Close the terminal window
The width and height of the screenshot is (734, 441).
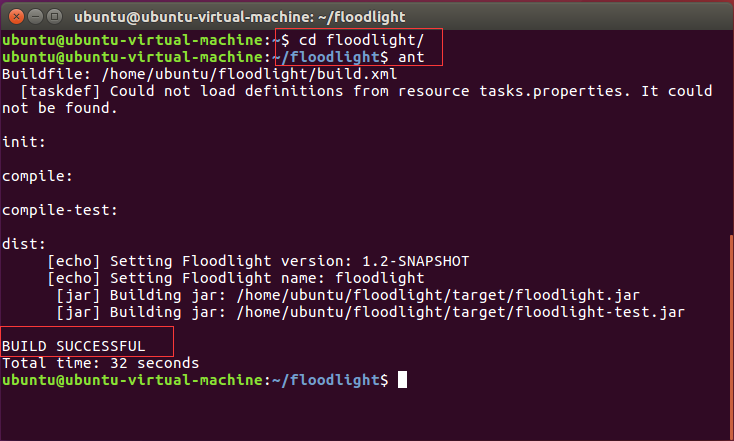14,15
